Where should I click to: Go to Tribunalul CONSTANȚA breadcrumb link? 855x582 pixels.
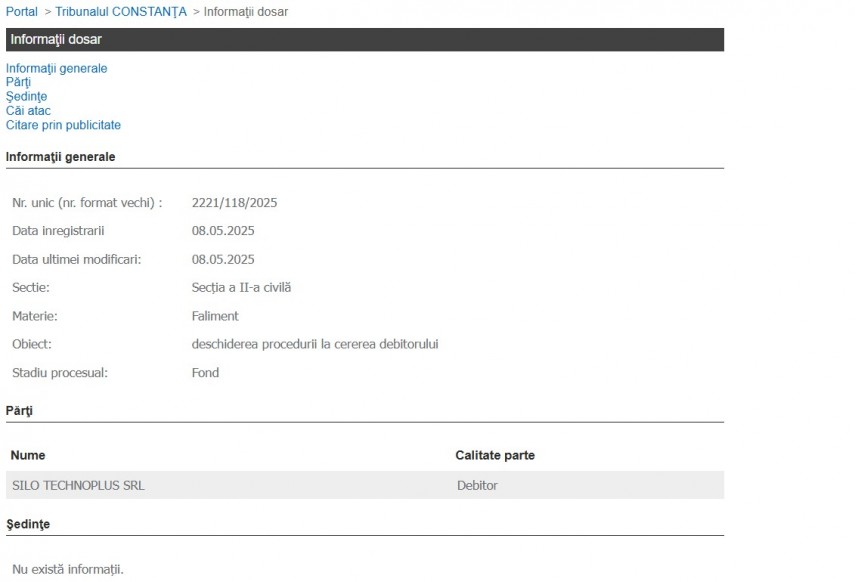click(121, 11)
